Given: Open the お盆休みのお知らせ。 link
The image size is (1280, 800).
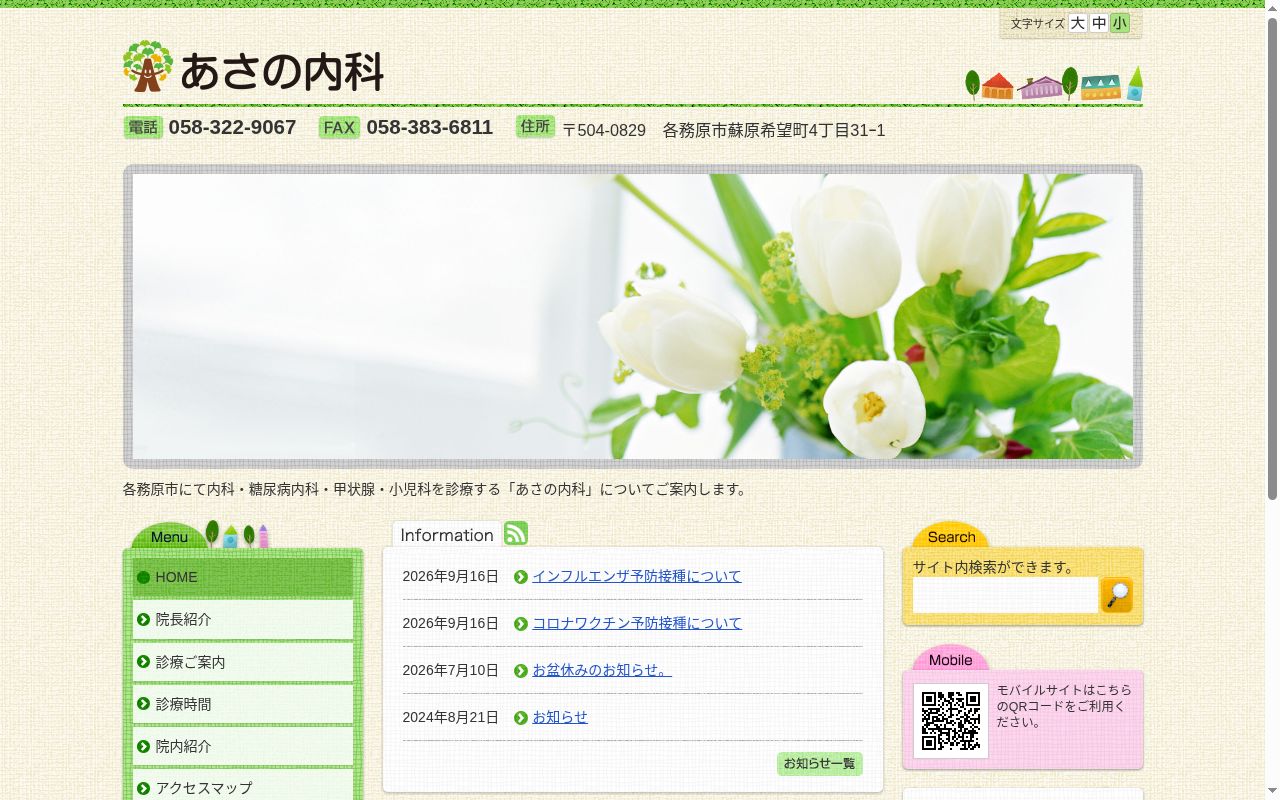Looking at the screenshot, I should [602, 670].
